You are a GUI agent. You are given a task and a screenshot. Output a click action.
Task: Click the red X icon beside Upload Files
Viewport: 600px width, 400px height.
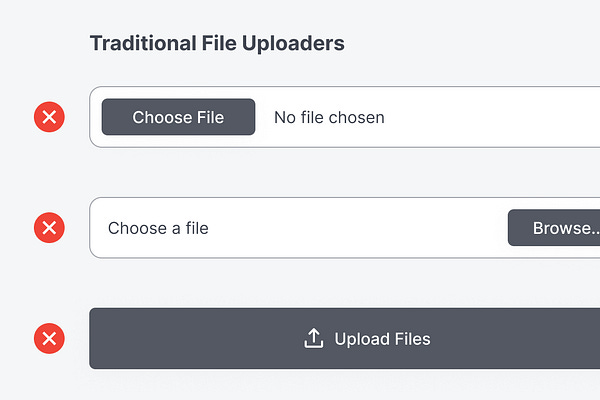click(x=49, y=338)
